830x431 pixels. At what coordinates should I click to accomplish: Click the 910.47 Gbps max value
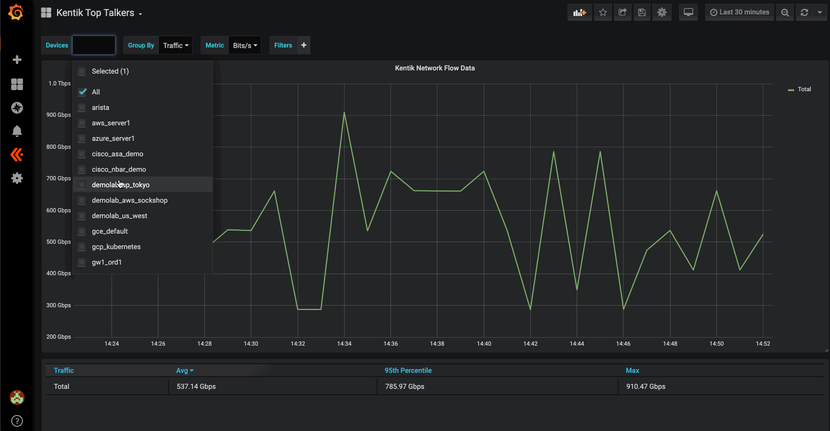[645, 387]
